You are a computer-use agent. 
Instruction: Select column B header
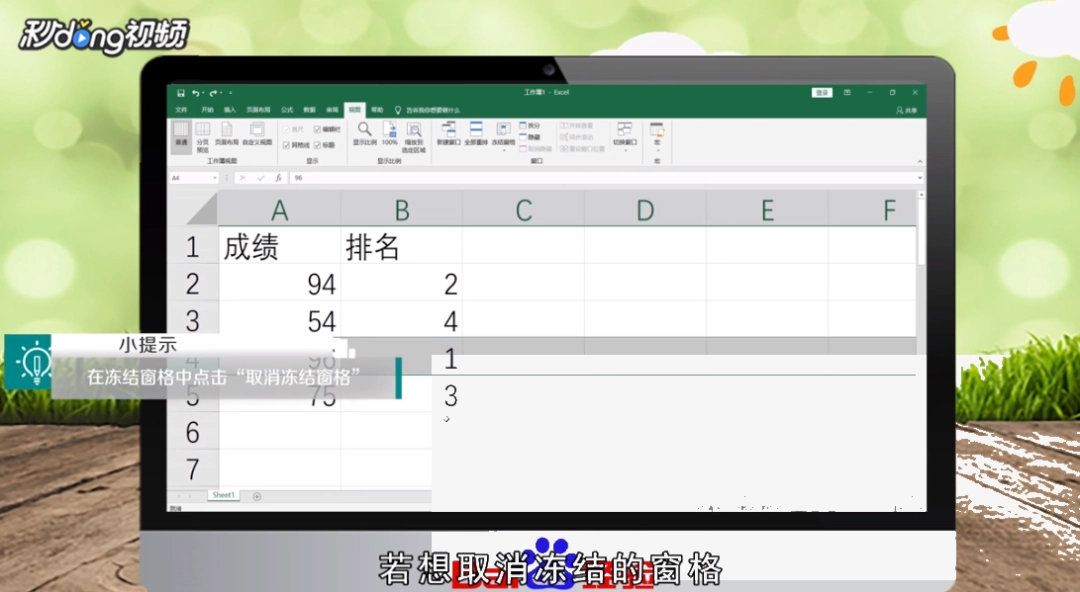pyautogui.click(x=402, y=210)
